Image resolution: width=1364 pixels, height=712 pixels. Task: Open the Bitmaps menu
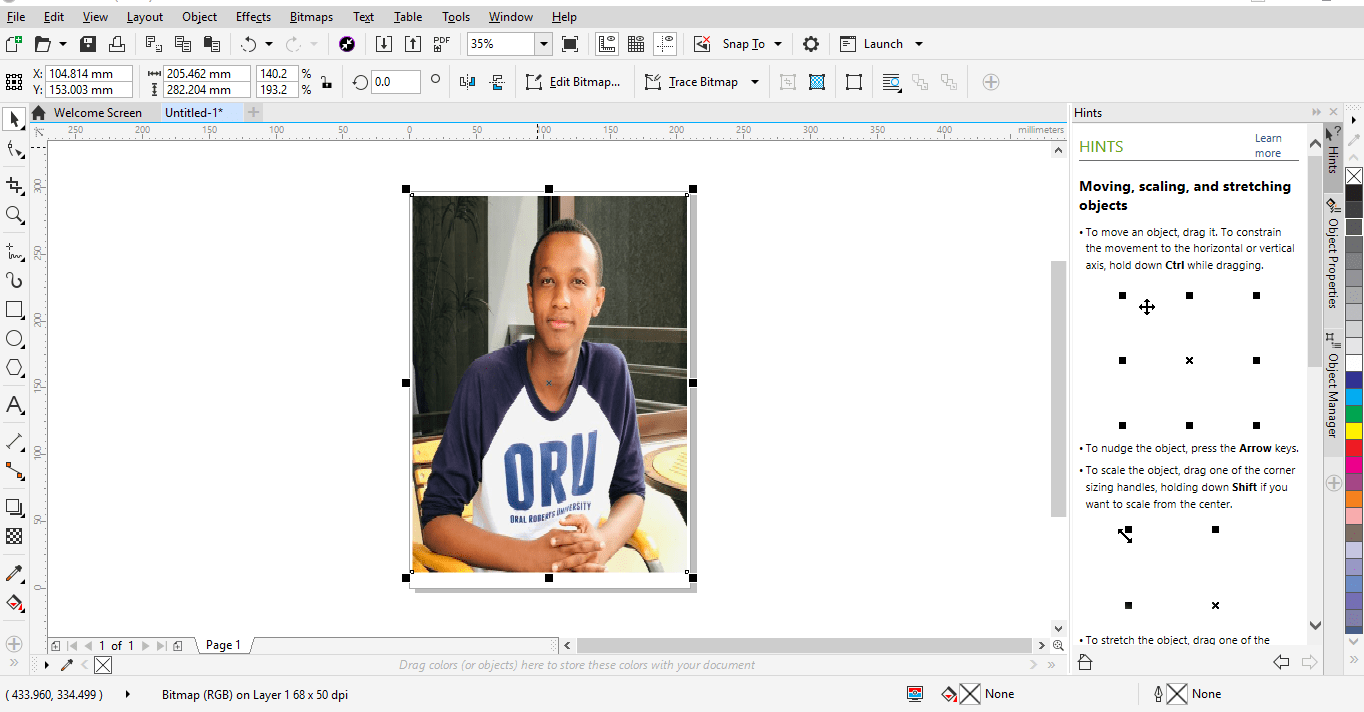[311, 17]
